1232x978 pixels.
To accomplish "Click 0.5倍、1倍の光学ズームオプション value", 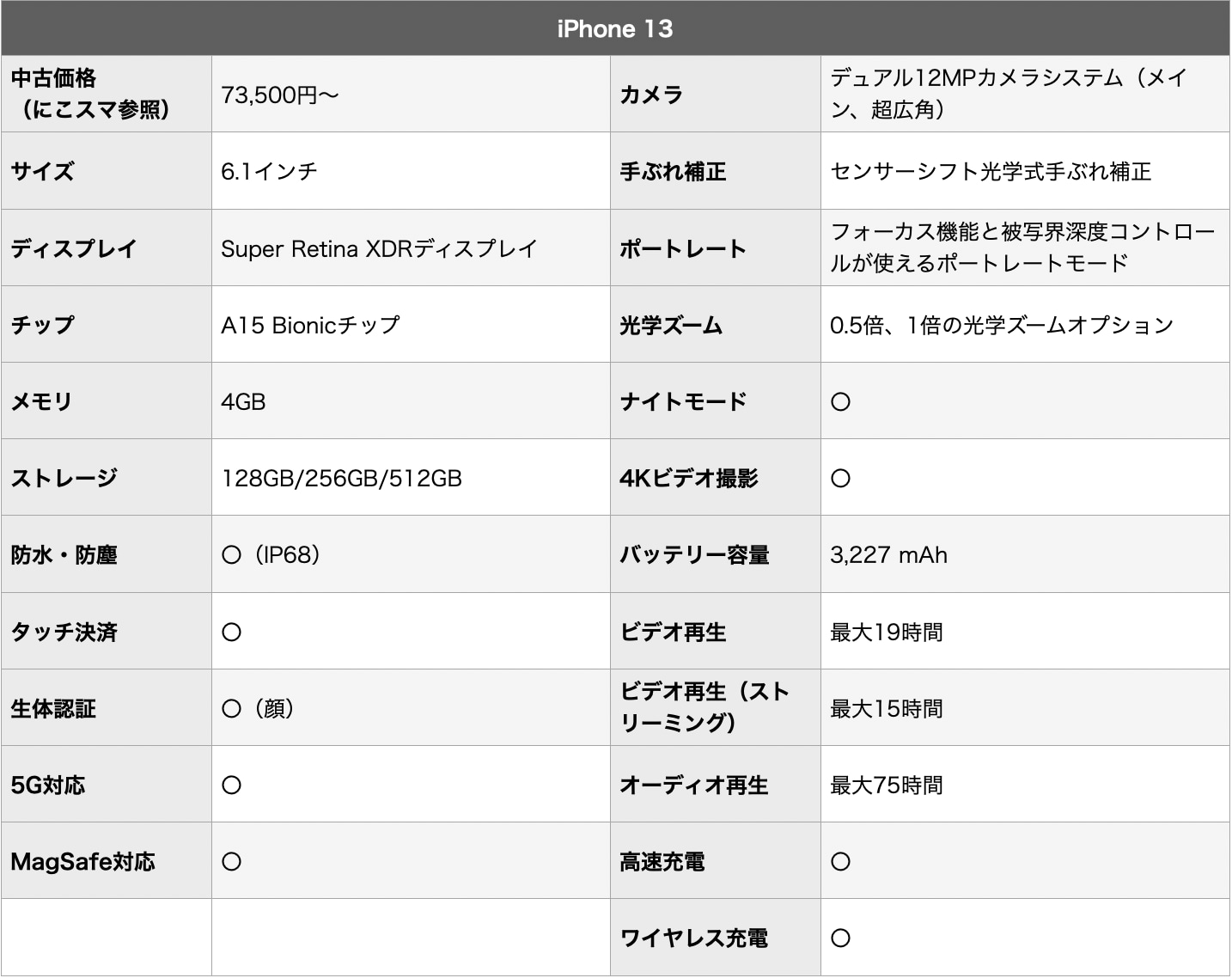I will [x=1002, y=325].
